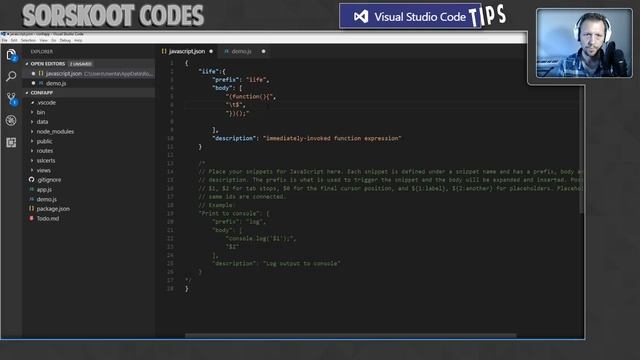
Task: Open the Debug menu
Action: tap(65, 40)
